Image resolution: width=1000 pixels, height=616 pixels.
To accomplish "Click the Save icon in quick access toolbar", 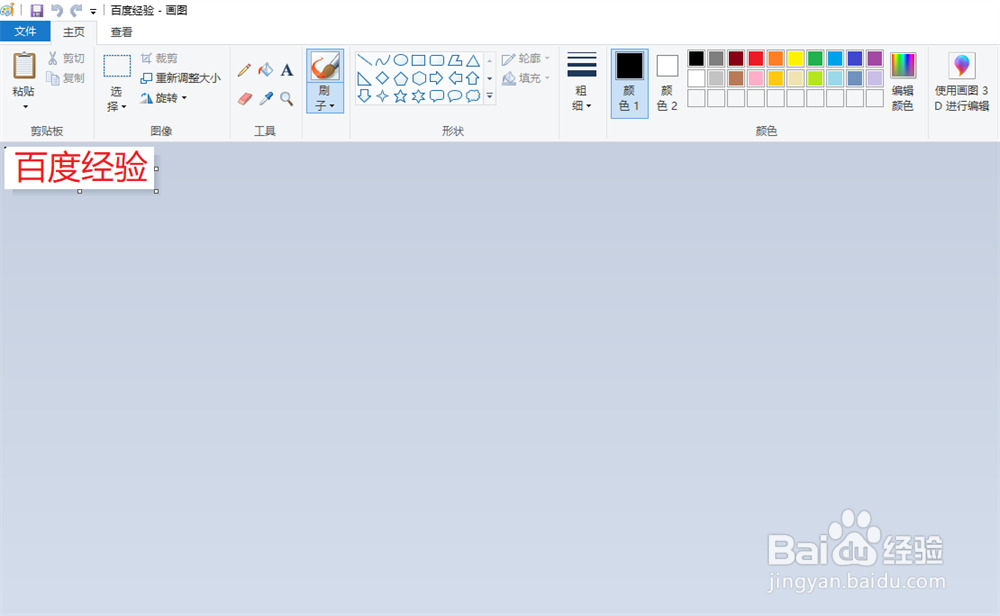I will (37, 10).
